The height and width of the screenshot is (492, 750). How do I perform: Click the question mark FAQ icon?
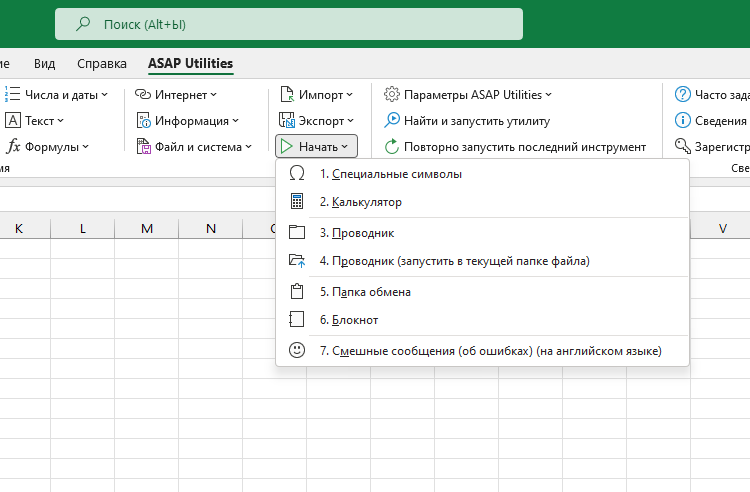point(683,95)
